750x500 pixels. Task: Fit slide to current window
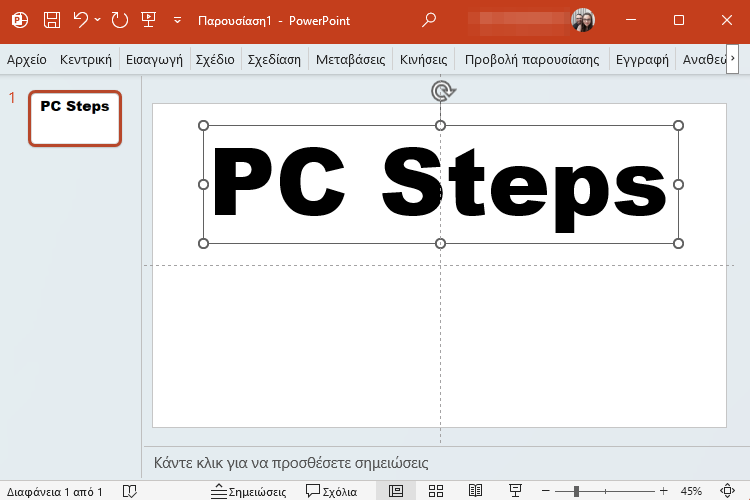727,491
